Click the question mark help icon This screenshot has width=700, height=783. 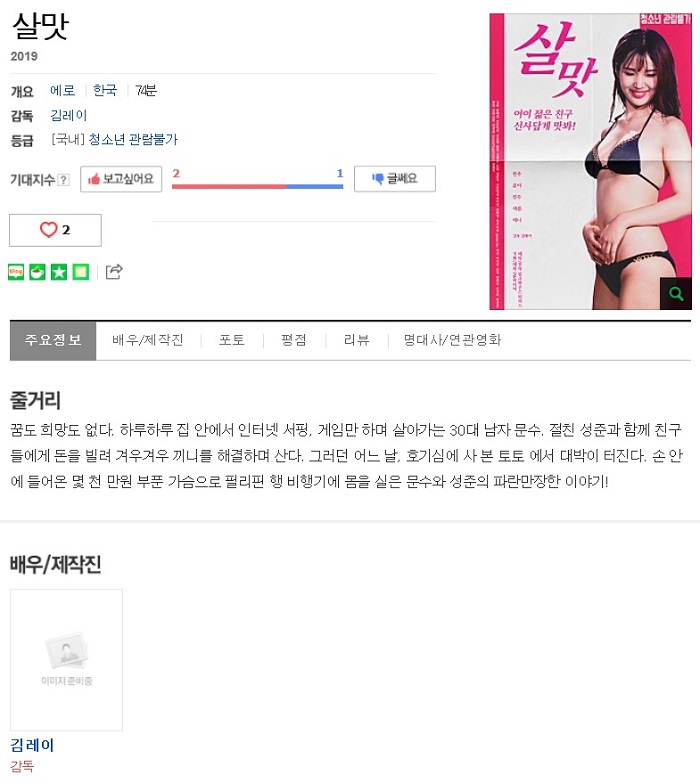(x=63, y=180)
